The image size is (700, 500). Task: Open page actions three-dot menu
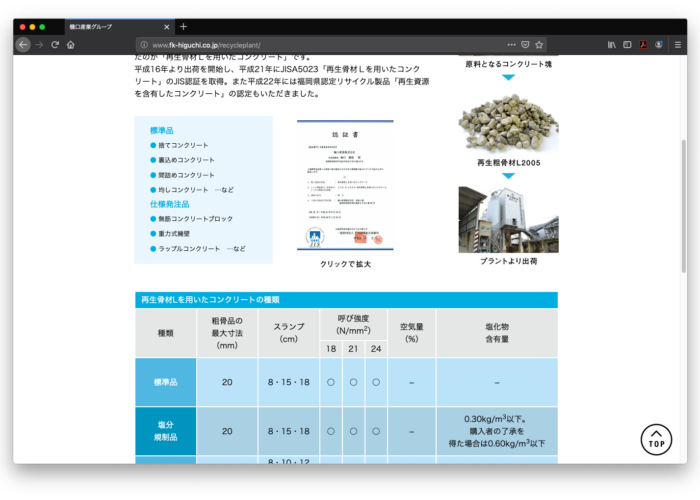pyautogui.click(x=511, y=45)
